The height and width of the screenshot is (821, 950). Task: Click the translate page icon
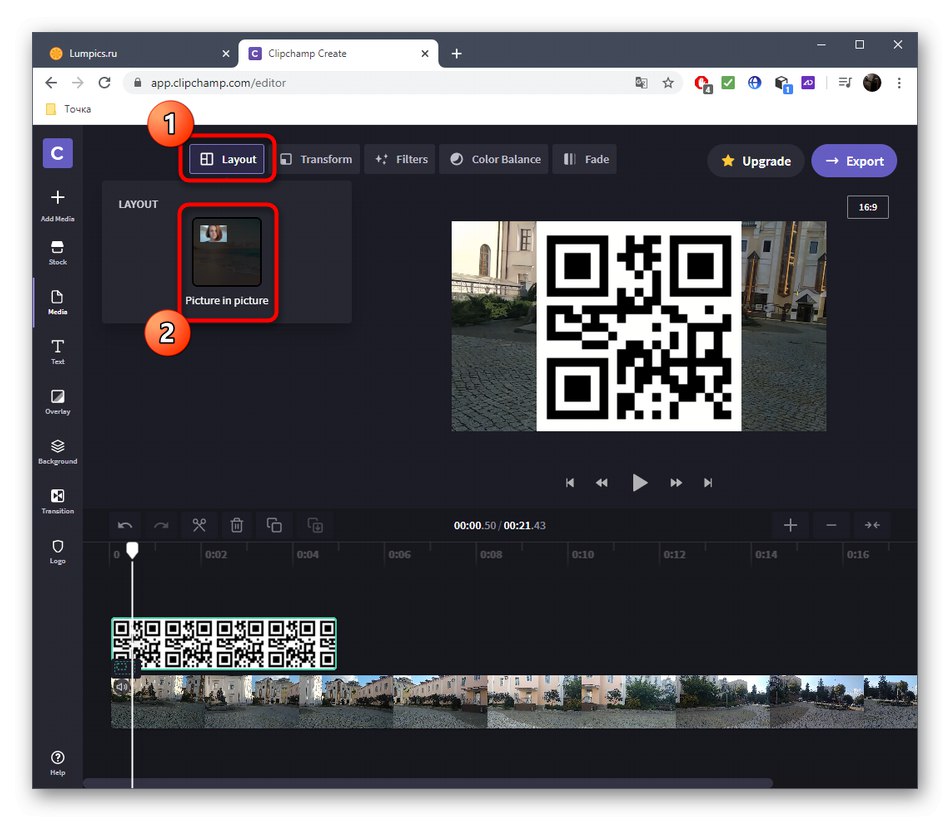pos(641,82)
